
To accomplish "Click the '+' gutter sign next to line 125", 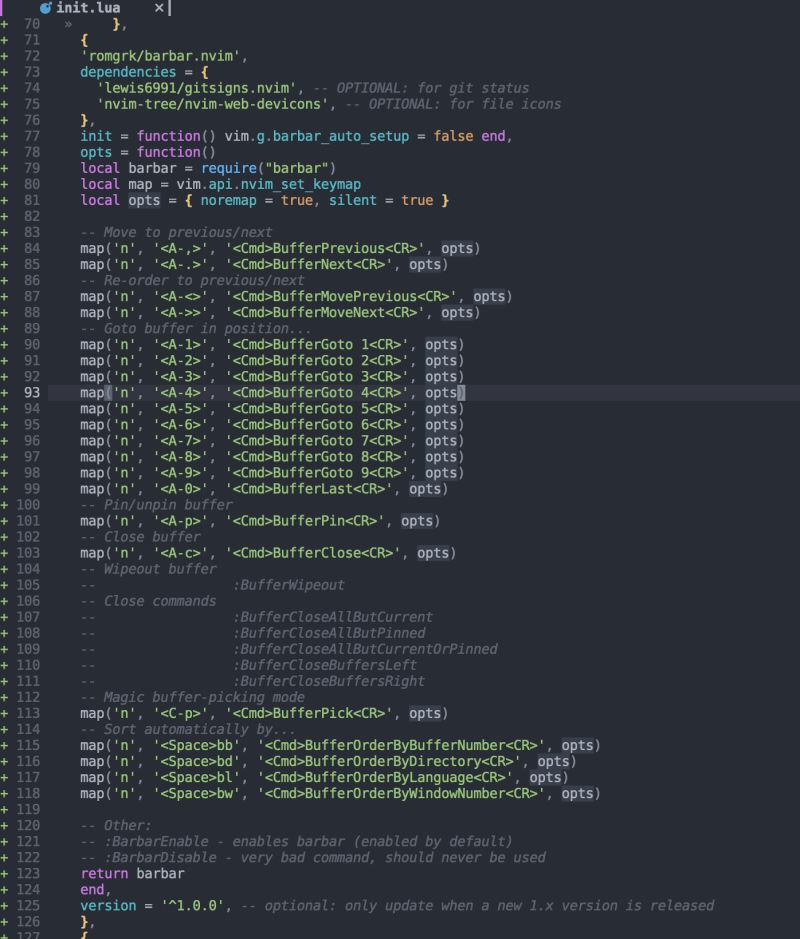I will point(6,905).
